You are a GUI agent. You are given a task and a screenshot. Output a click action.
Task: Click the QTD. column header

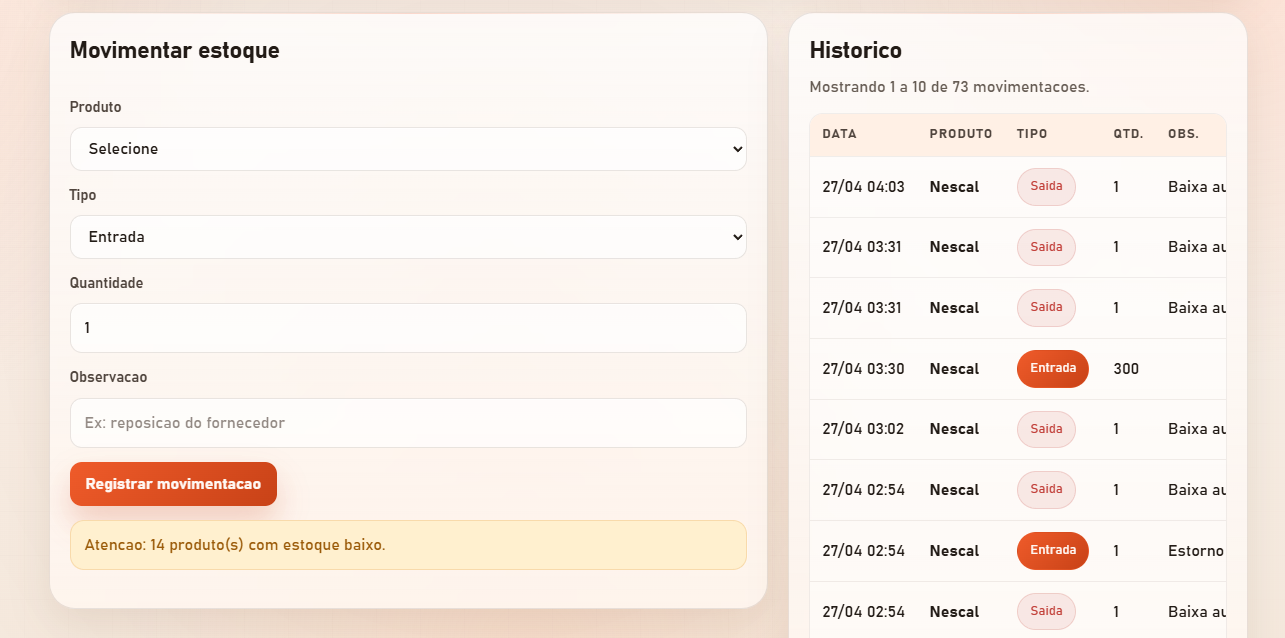coord(1128,134)
